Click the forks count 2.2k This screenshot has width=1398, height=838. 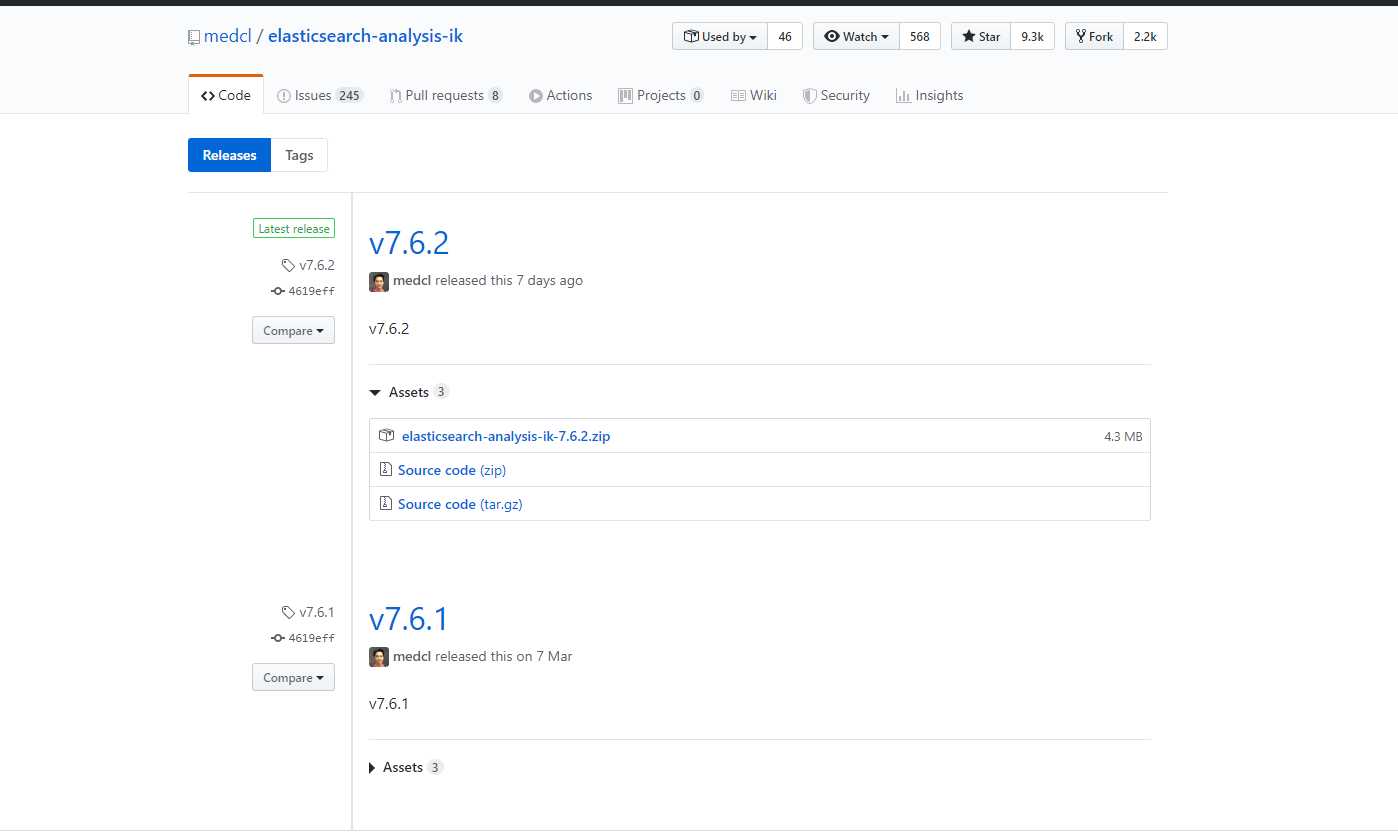click(1145, 36)
